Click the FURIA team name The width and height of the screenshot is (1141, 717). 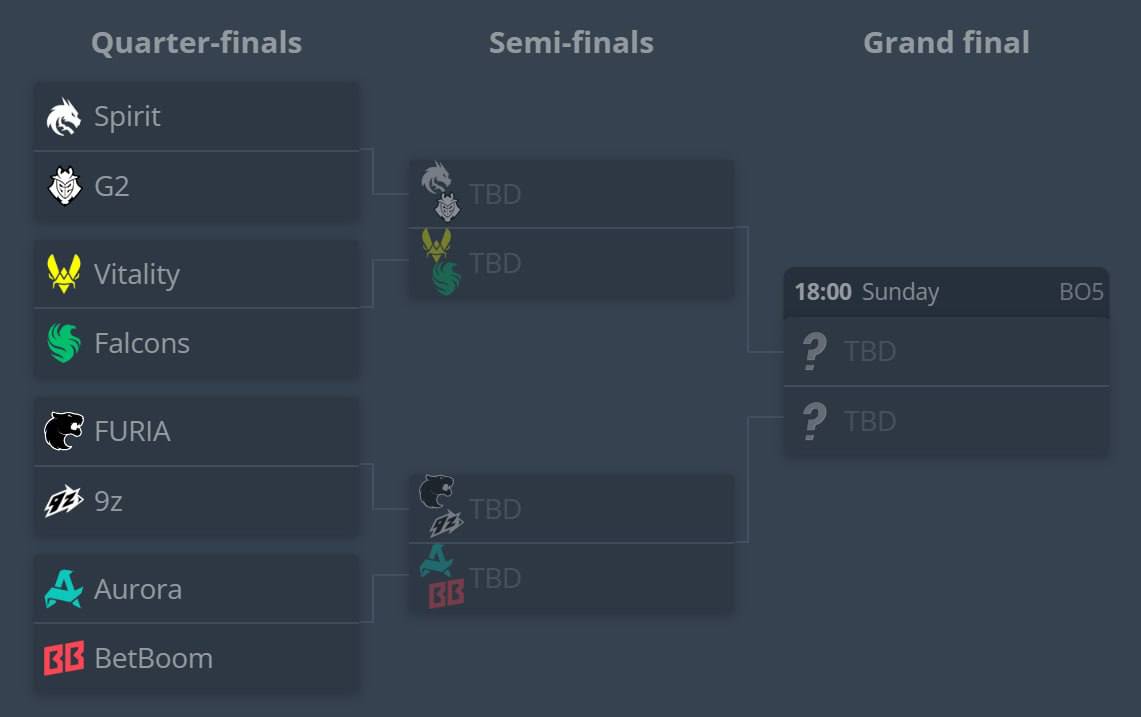[132, 432]
